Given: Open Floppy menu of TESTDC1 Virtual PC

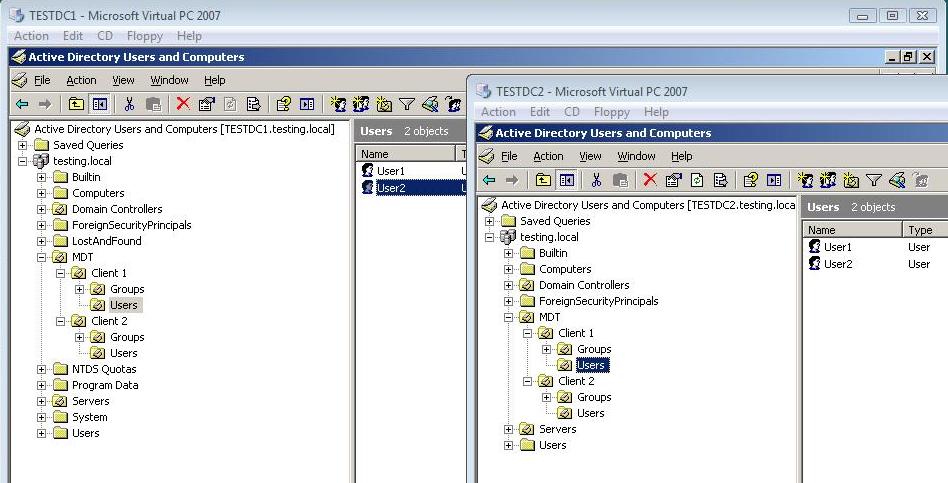Looking at the screenshot, I should tap(144, 36).
